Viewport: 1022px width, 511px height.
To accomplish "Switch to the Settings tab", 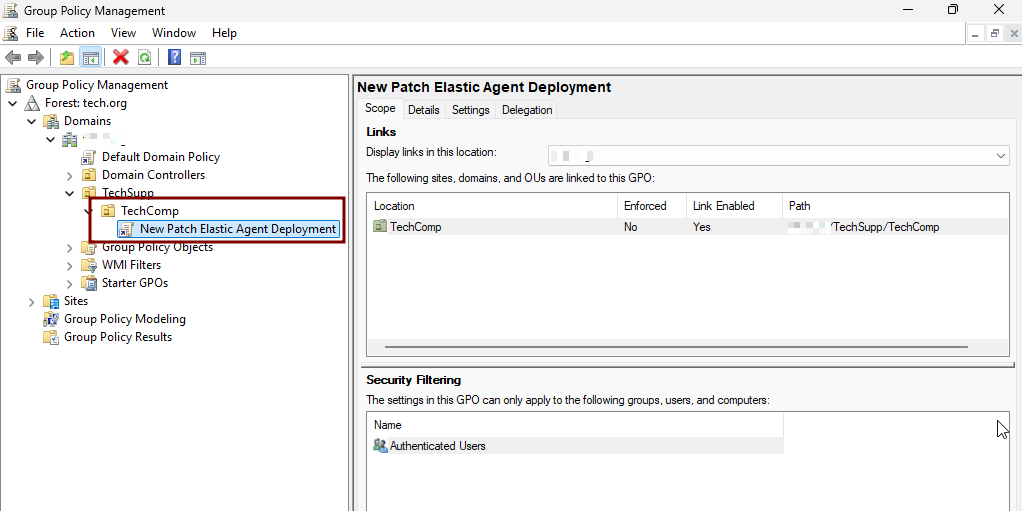I will coord(470,110).
